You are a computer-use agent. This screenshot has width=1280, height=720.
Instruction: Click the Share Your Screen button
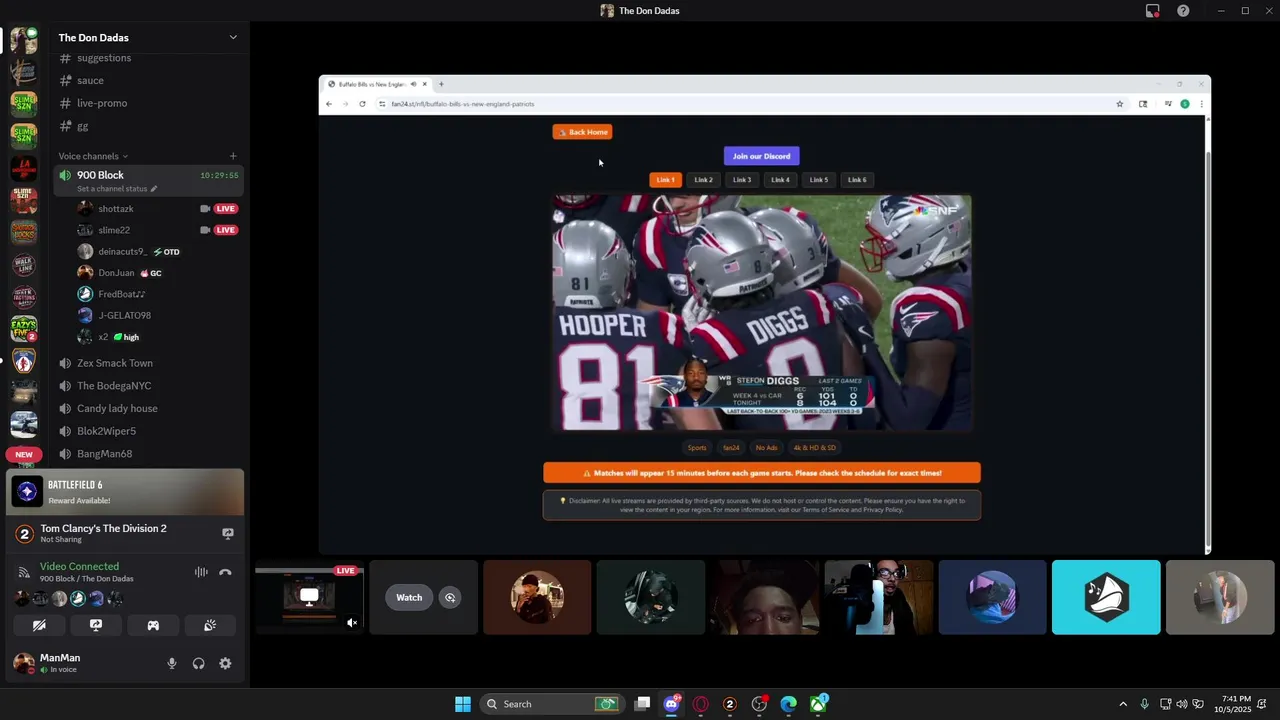point(96,625)
